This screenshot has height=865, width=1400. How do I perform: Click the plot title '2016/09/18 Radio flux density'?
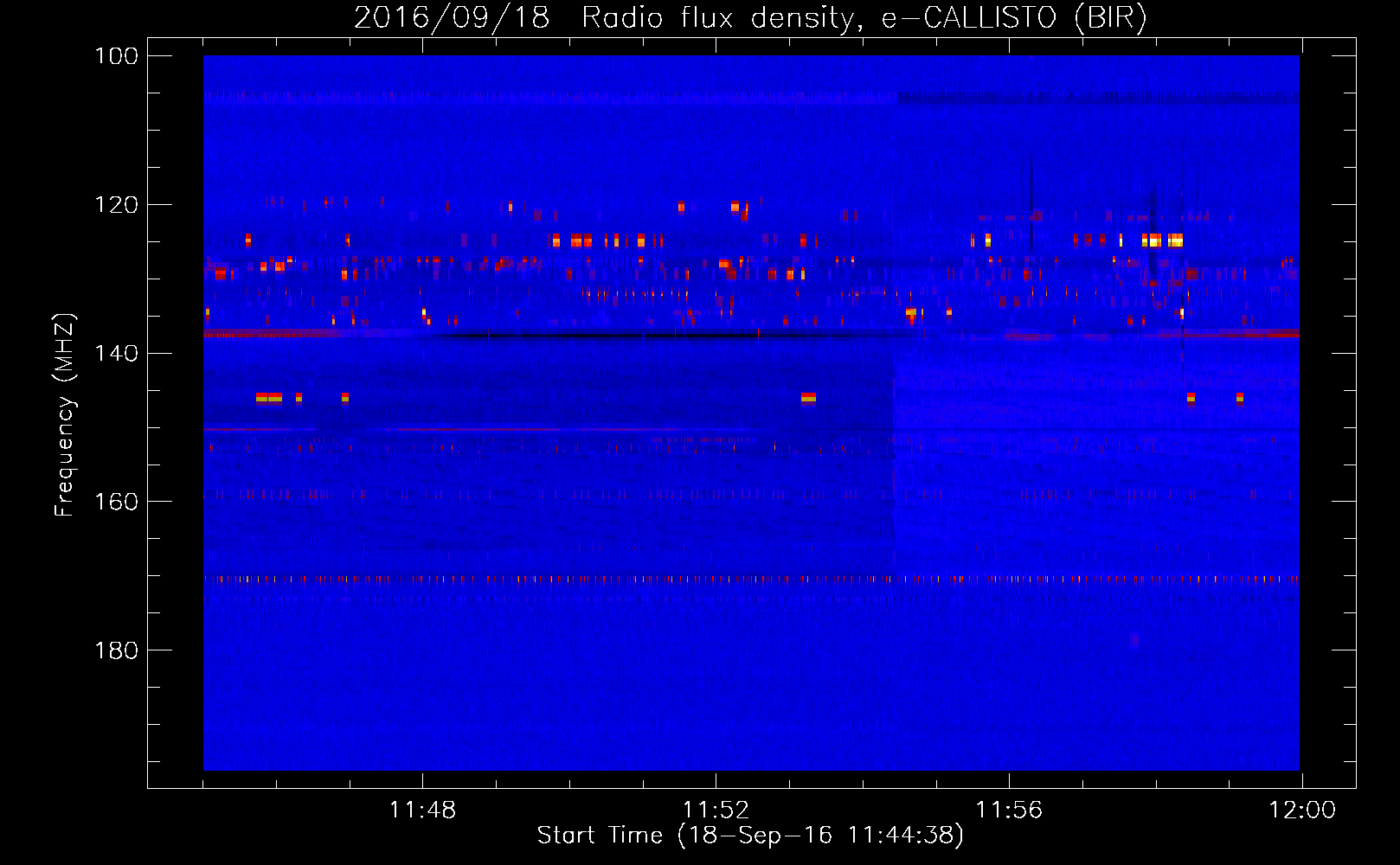pos(751,17)
